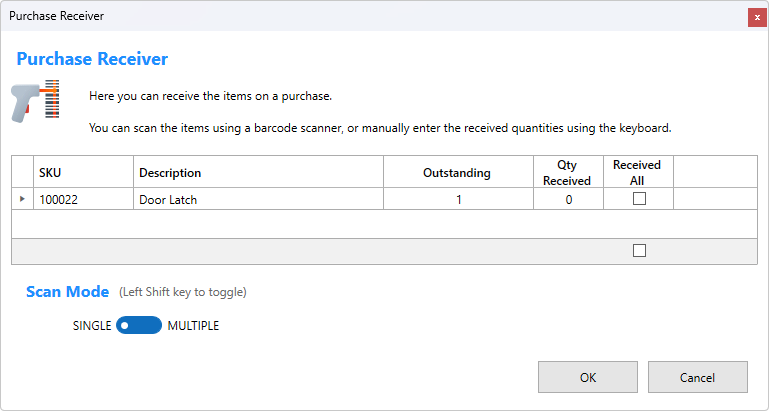Sort by the SKU column header
Viewport: 769px width, 411px height.
pos(83,172)
